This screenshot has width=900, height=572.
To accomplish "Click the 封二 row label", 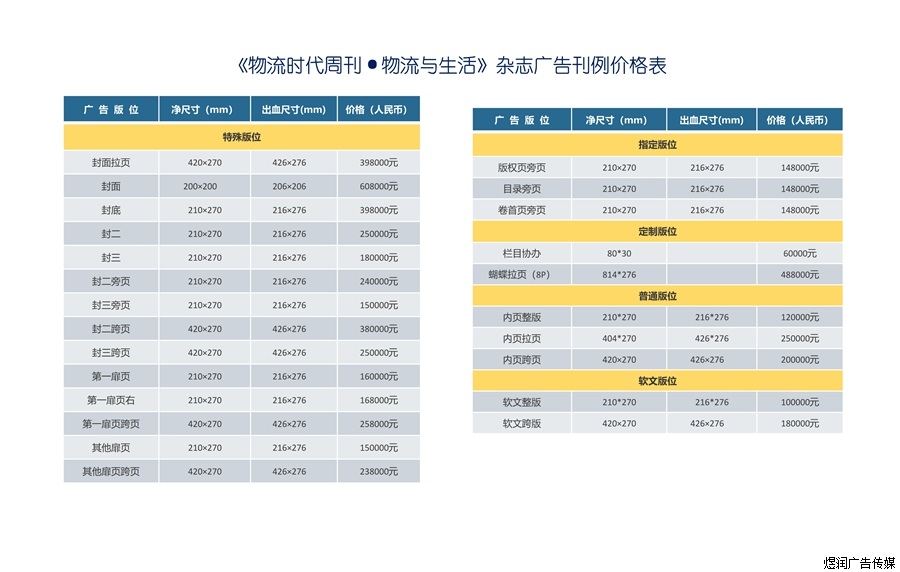I will (x=111, y=234).
